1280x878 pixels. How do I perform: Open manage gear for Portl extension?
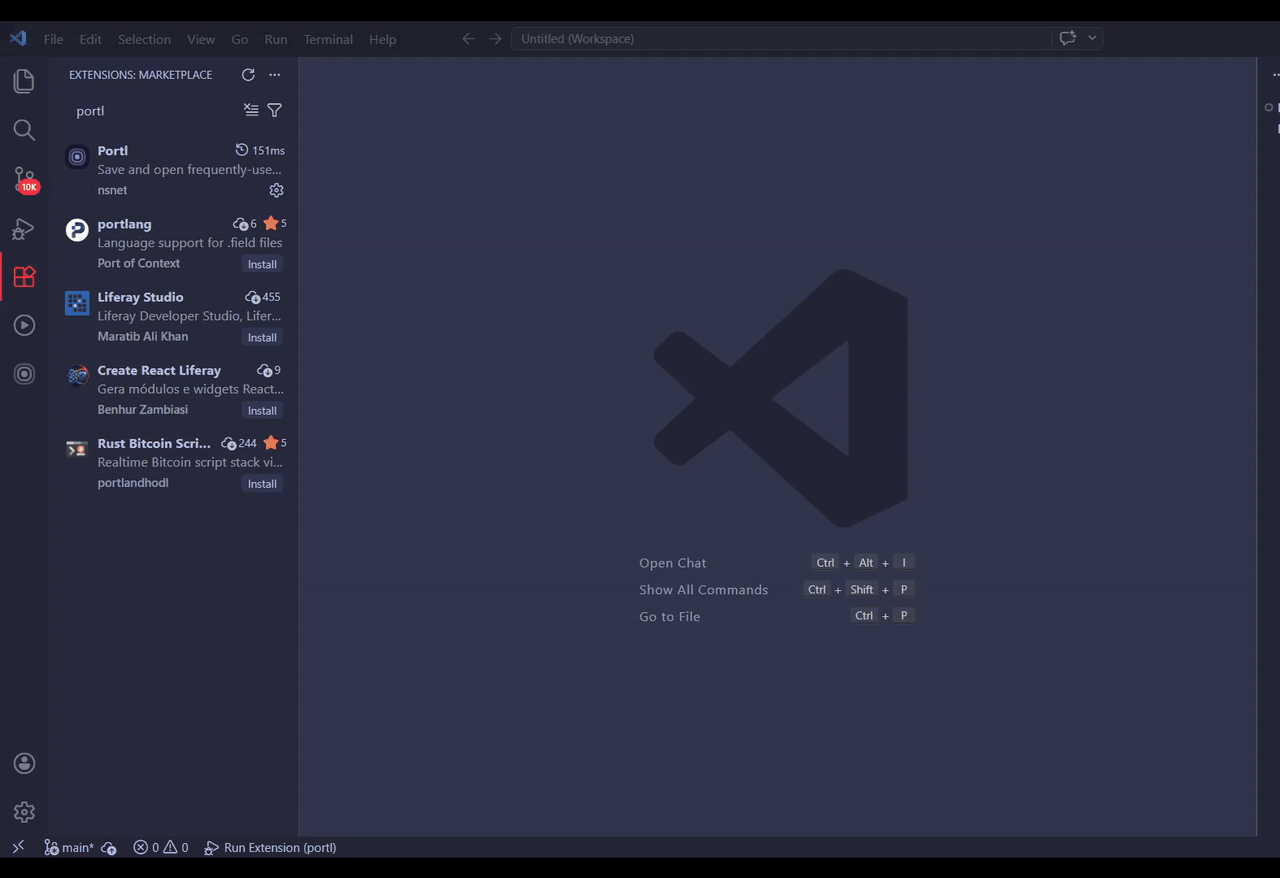pyautogui.click(x=277, y=190)
